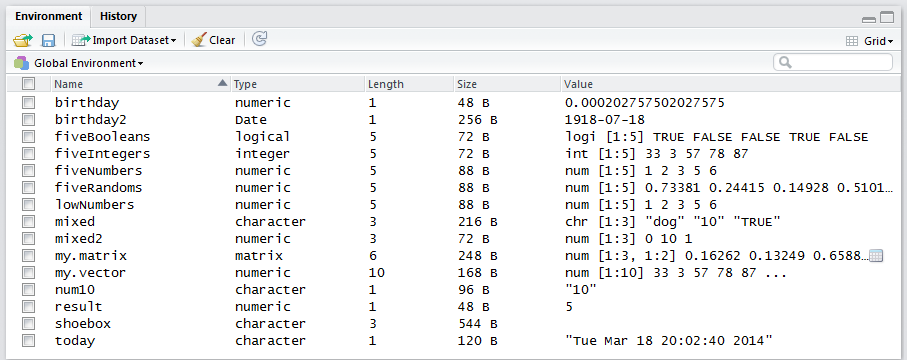The image size is (907, 360).
Task: Click the Type "Date" cell
Action: tap(251, 120)
